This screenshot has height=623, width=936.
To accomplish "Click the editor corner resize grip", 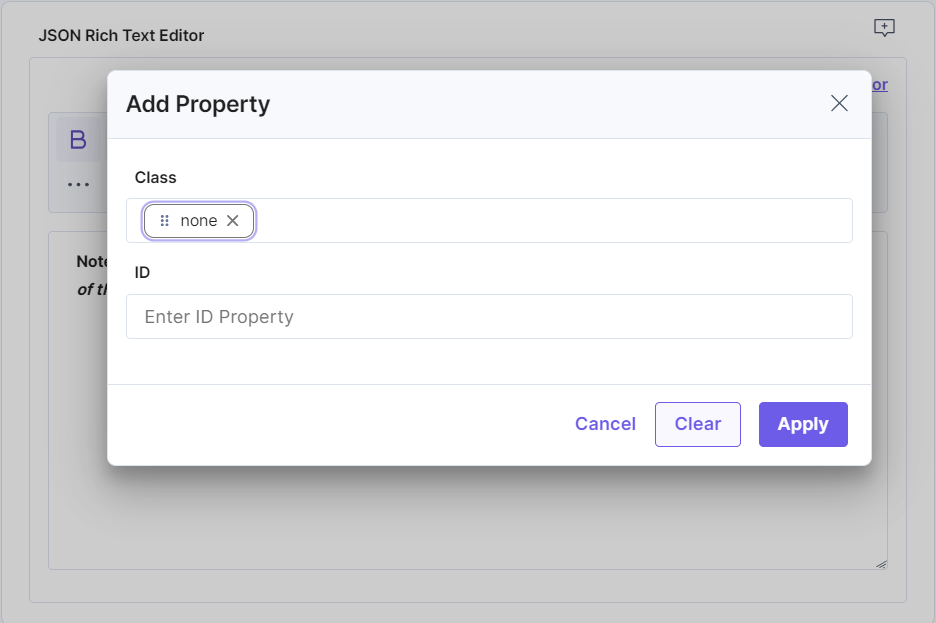I will click(x=881, y=564).
